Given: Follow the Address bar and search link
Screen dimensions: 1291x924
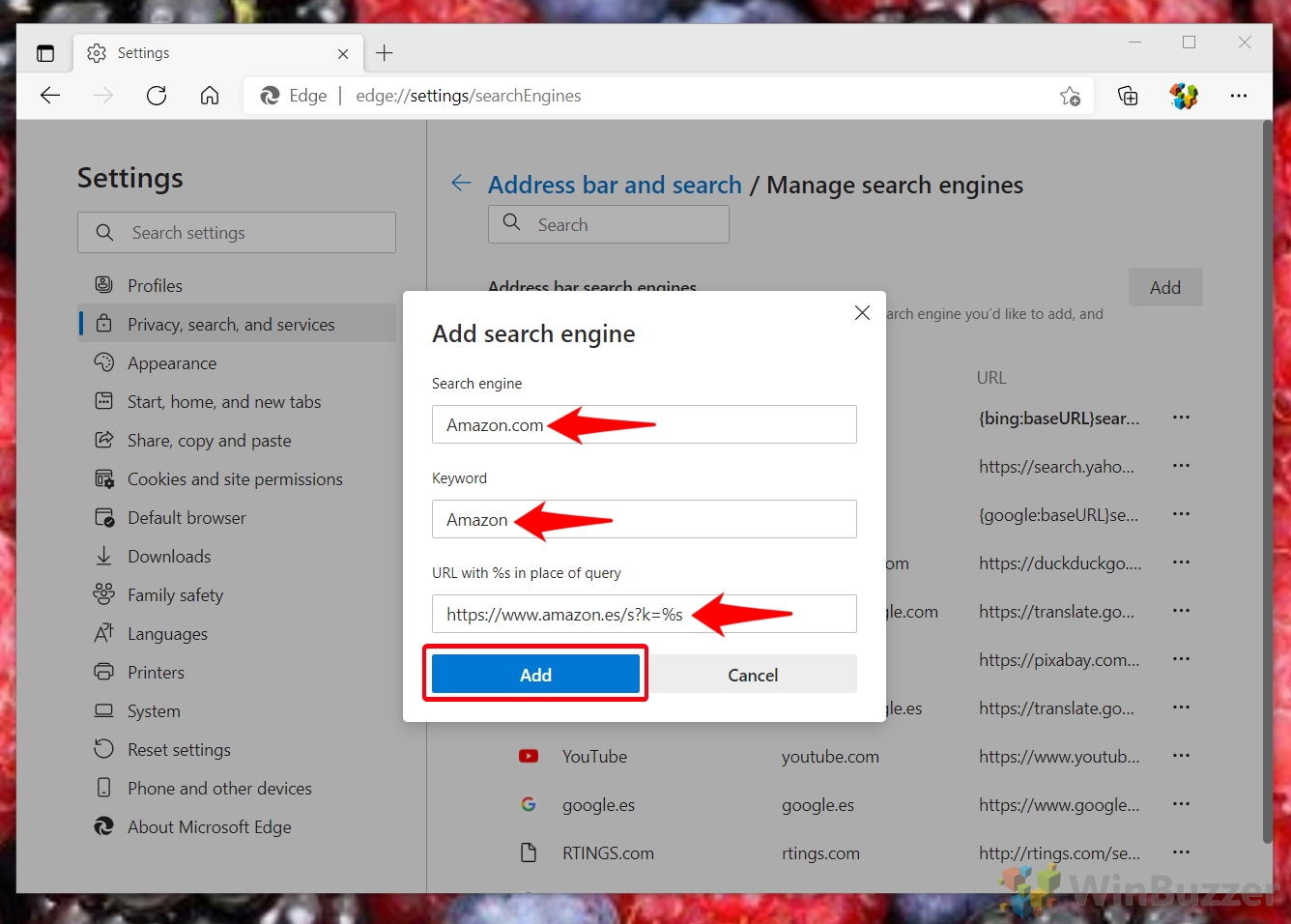Looking at the screenshot, I should click(x=615, y=185).
